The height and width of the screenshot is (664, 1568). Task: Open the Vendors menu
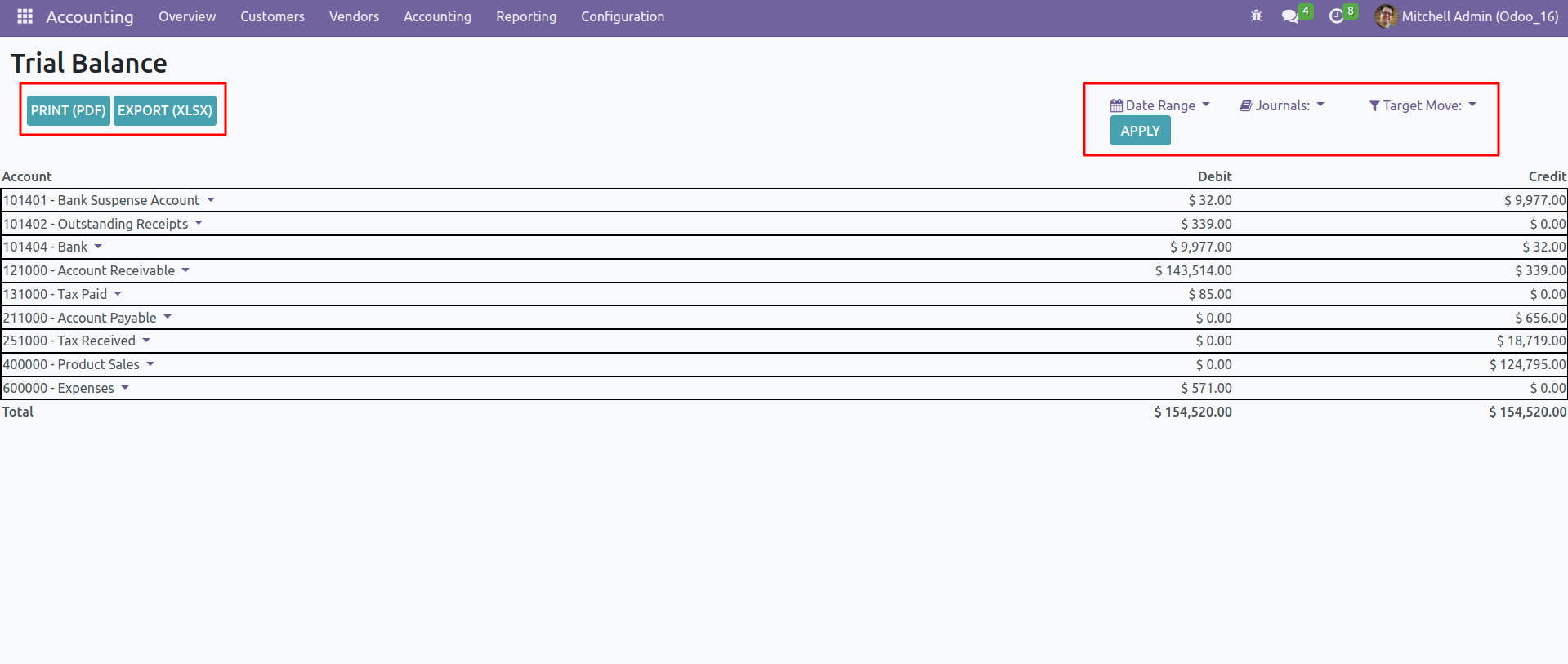(x=354, y=16)
